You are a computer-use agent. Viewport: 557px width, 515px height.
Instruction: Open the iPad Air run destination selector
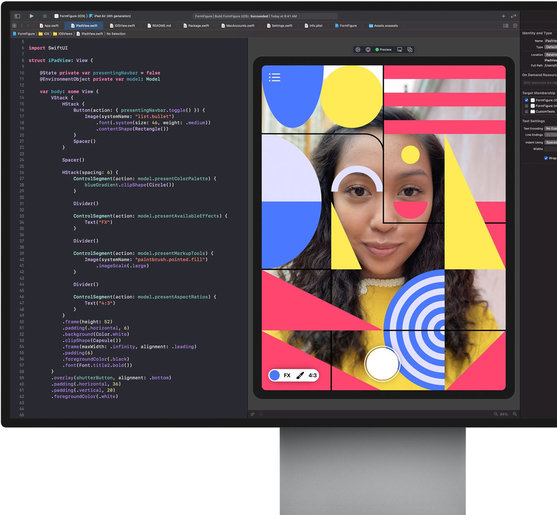pyautogui.click(x=110, y=16)
